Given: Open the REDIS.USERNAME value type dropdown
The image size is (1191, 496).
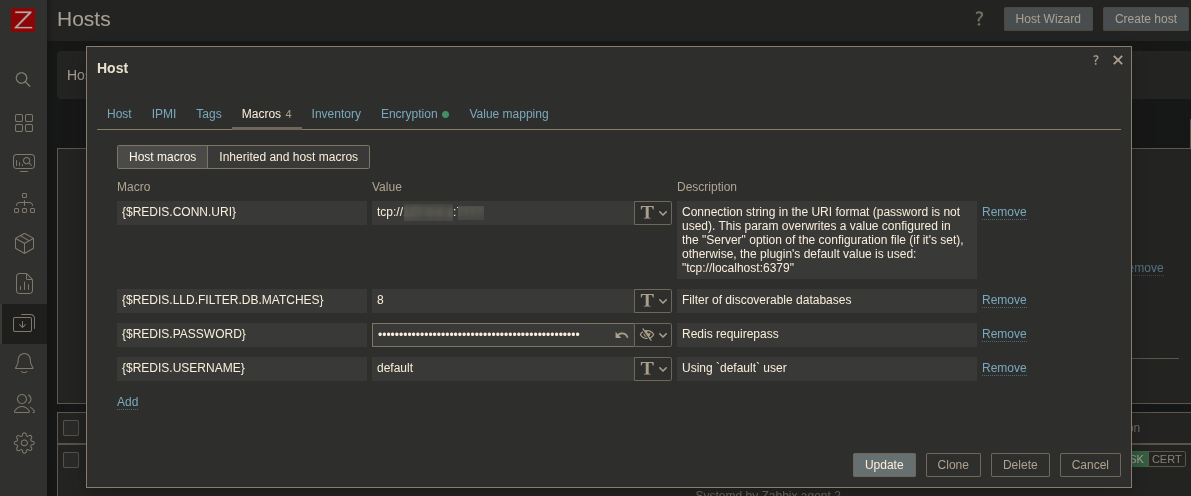Looking at the screenshot, I should pos(652,369).
